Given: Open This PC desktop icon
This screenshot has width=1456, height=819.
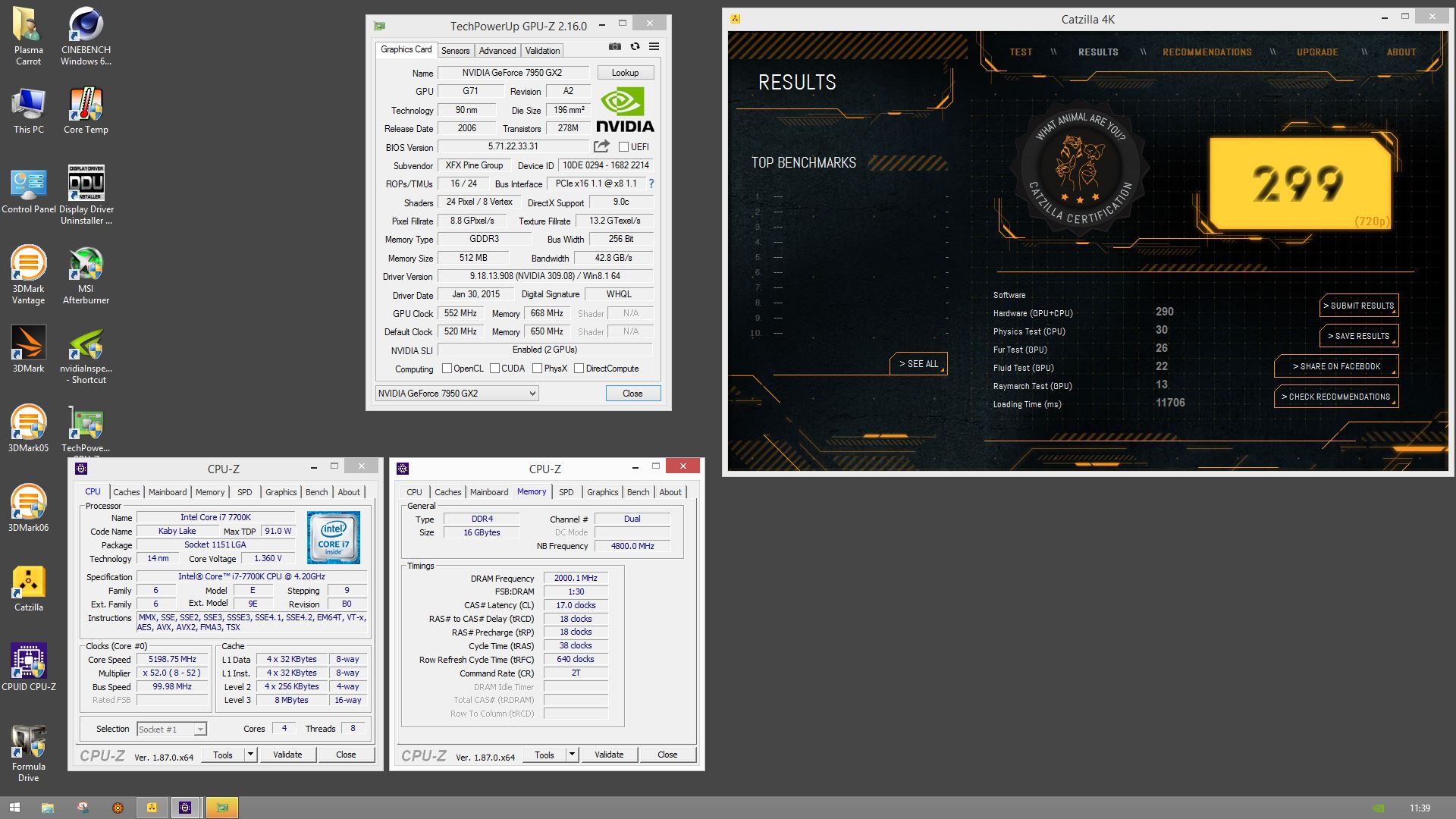Looking at the screenshot, I should [28, 111].
